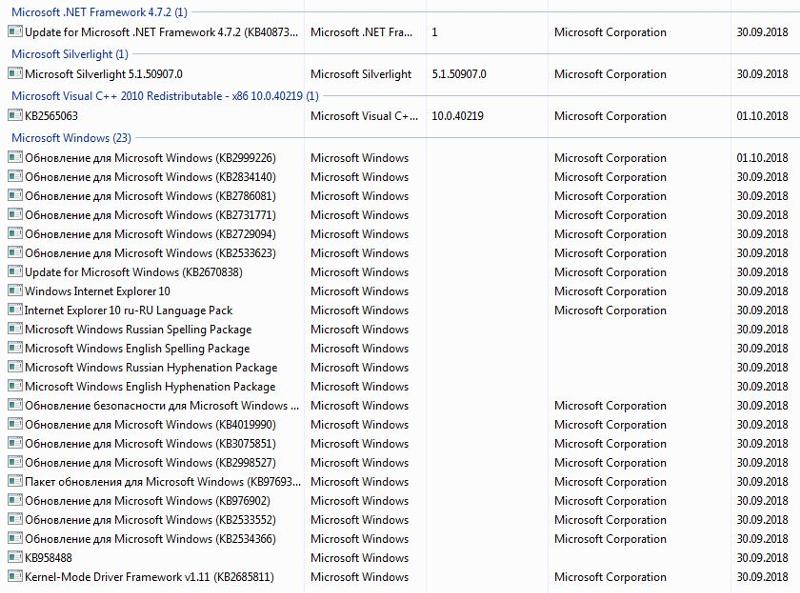The width and height of the screenshot is (800, 593).
Task: Select Обновление для Microsoft Windows (KB4019990)
Action: coord(151,425)
